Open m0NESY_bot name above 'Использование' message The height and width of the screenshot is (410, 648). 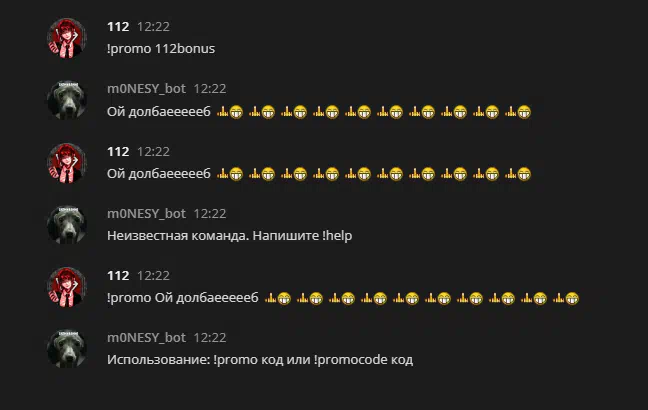click(146, 338)
